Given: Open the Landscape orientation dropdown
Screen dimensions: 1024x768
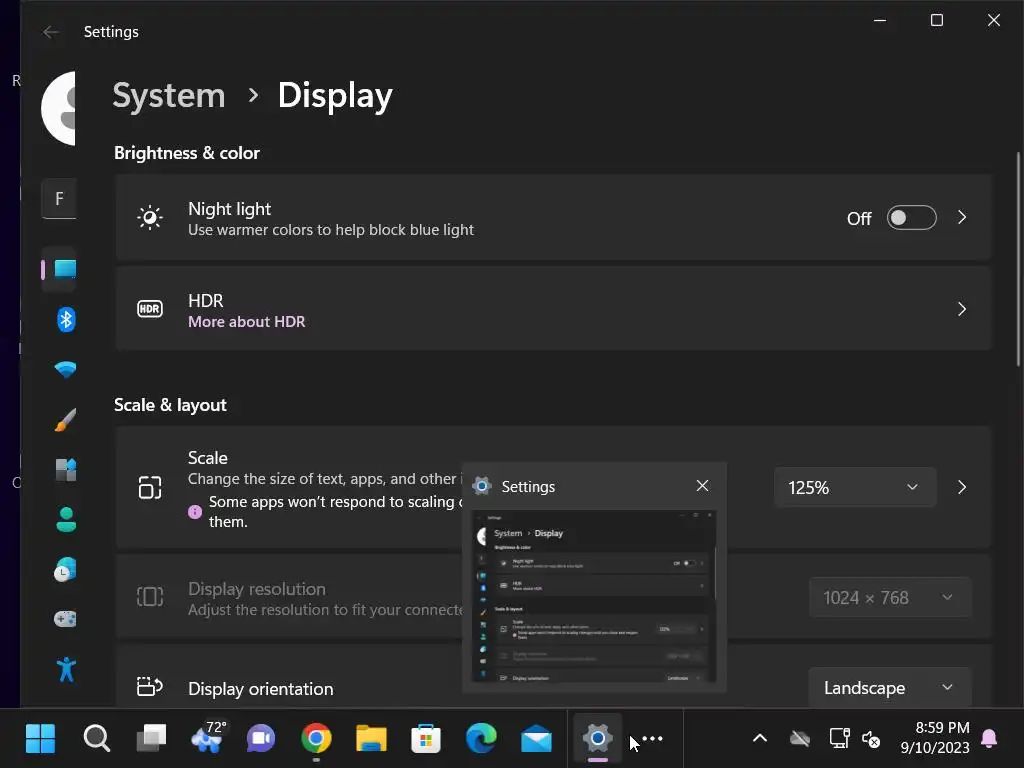Looking at the screenshot, I should point(889,688).
